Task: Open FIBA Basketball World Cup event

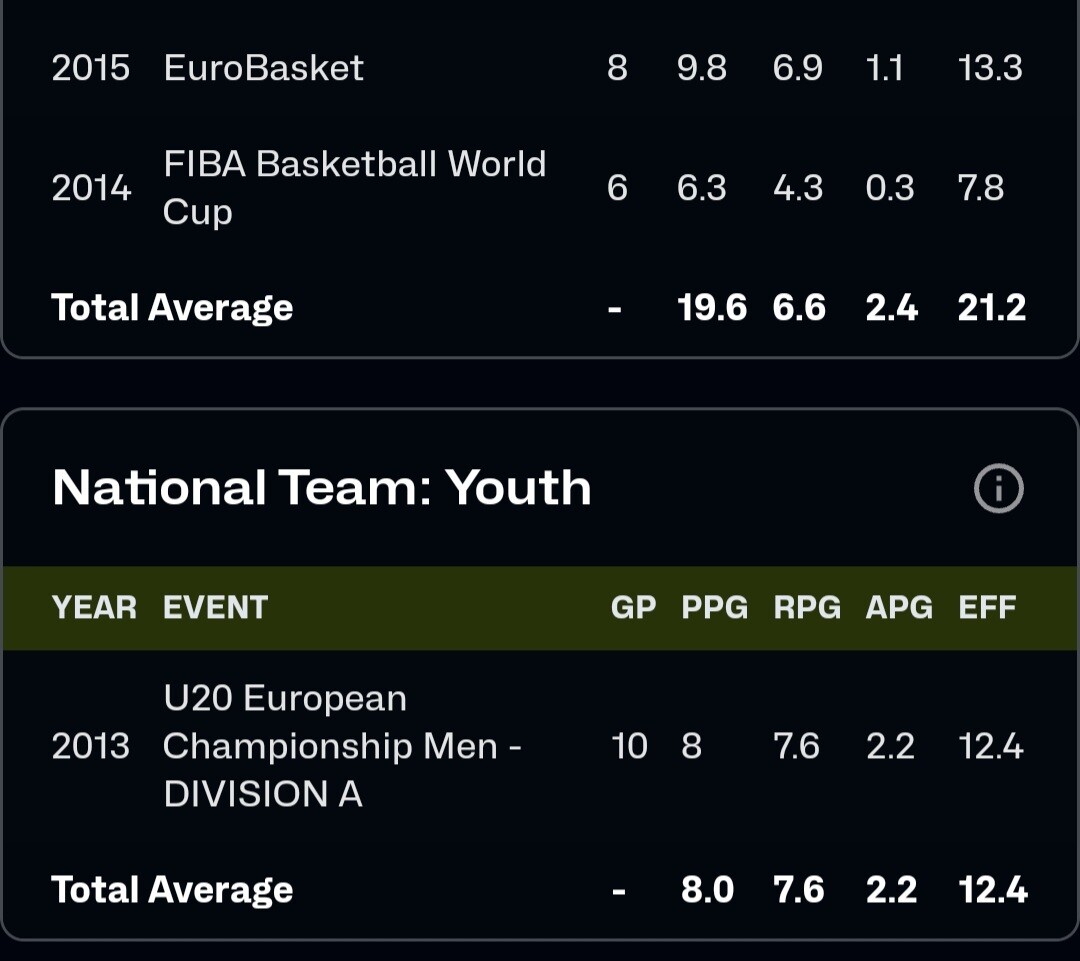Action: 354,187
